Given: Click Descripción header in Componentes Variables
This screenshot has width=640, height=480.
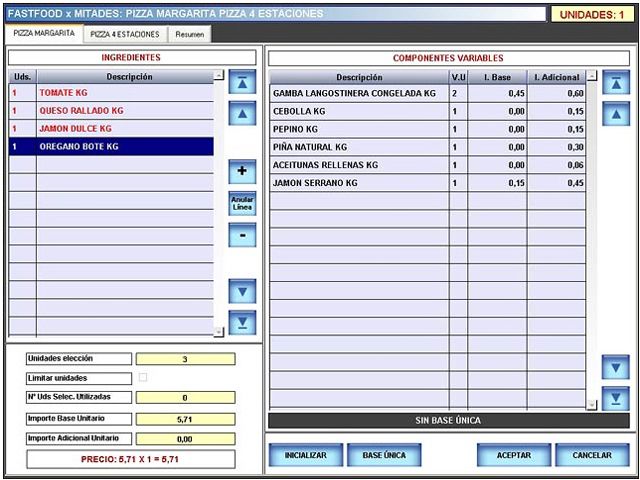Looking at the screenshot, I should 359,77.
